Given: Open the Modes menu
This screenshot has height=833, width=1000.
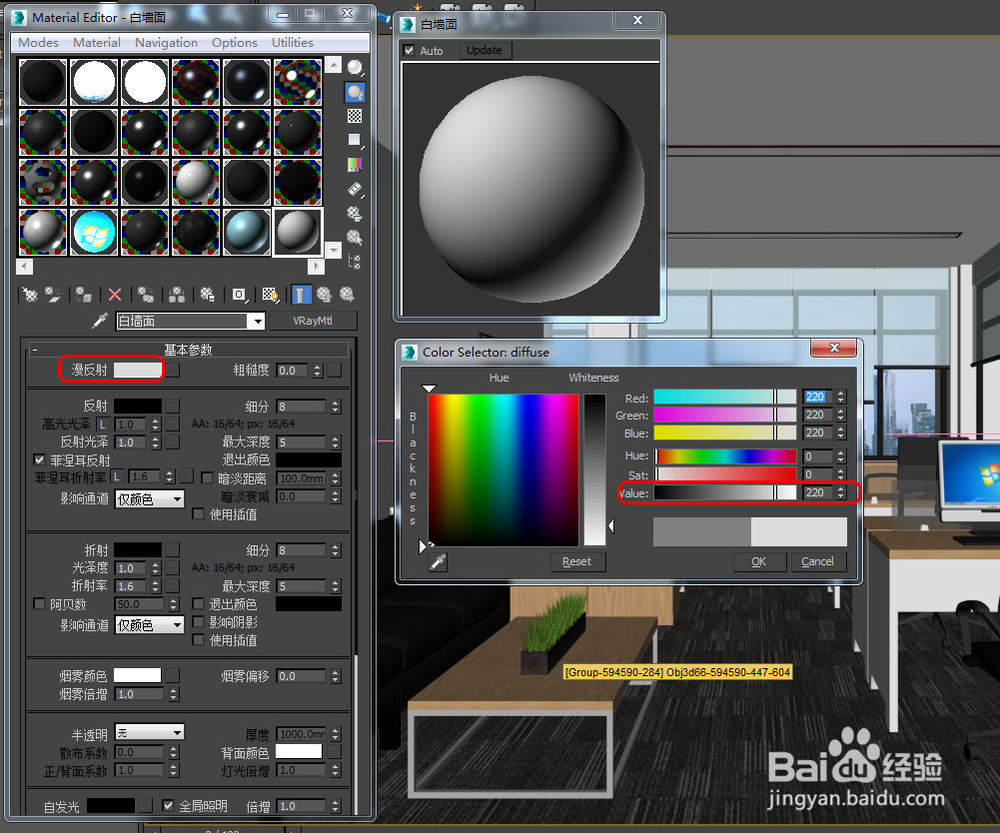Looking at the screenshot, I should (38, 43).
